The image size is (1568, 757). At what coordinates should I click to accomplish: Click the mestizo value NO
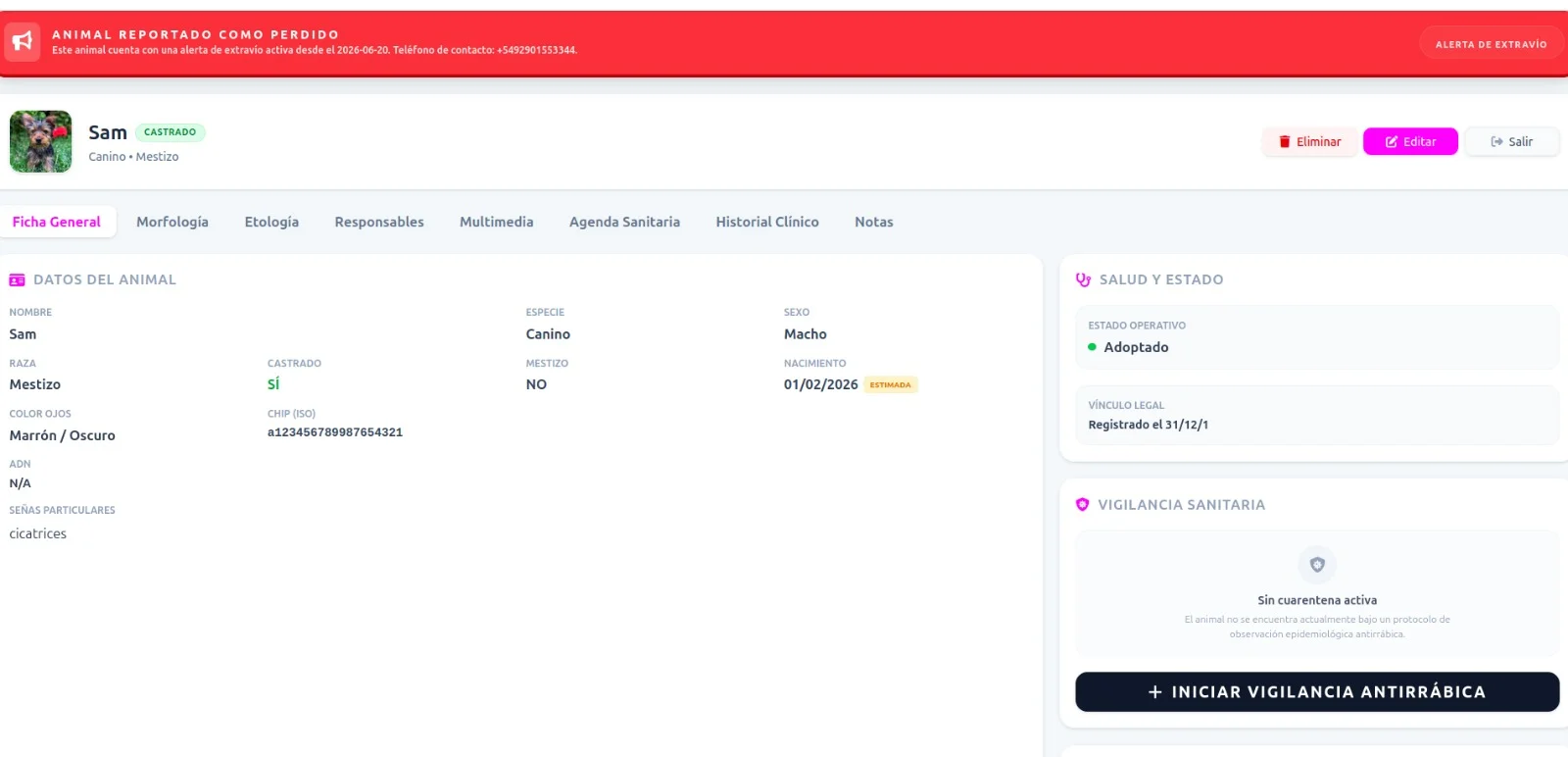click(x=536, y=384)
